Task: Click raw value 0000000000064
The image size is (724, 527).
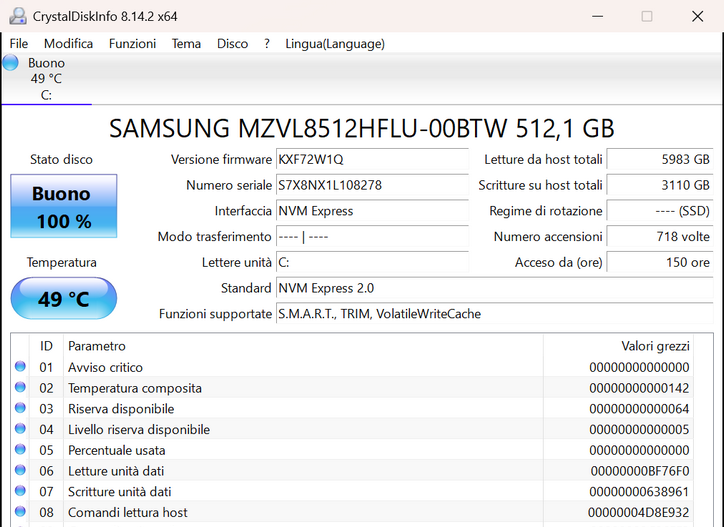Action: (x=639, y=409)
